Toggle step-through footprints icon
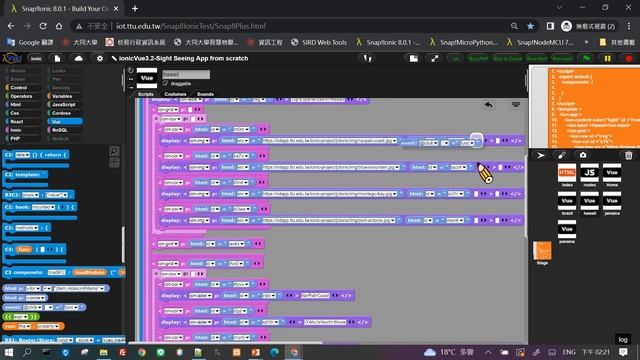 pyautogui.click(x=367, y=58)
